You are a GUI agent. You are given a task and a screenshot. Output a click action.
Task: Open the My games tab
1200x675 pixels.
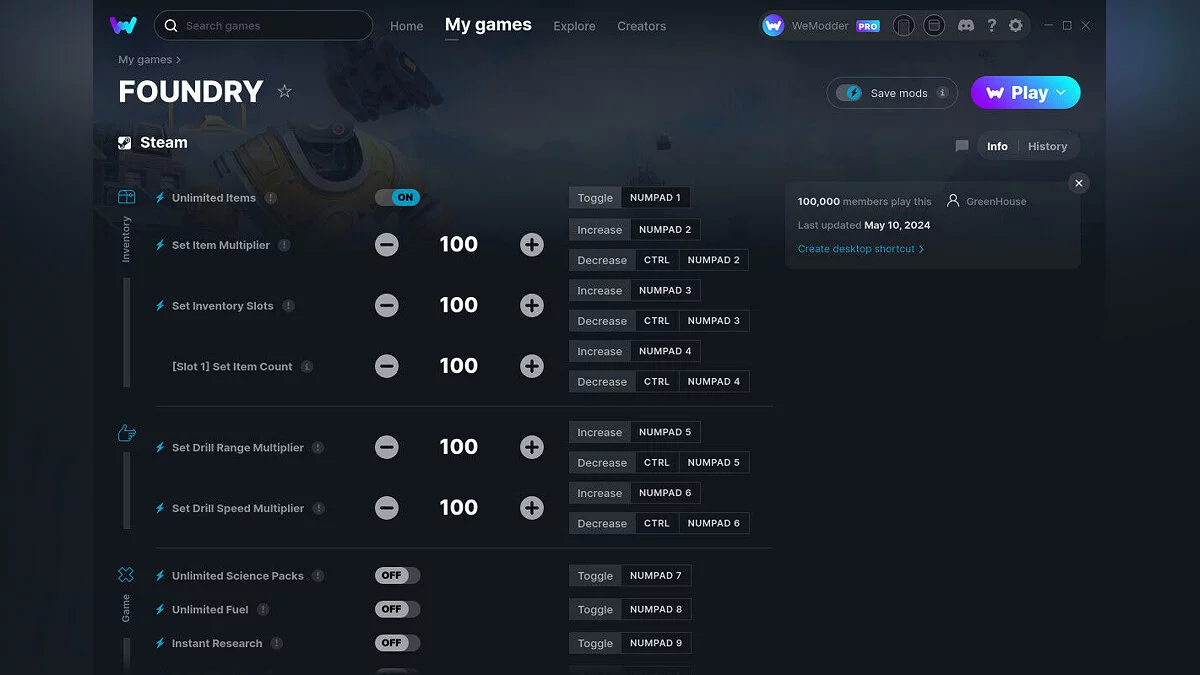[x=488, y=25]
